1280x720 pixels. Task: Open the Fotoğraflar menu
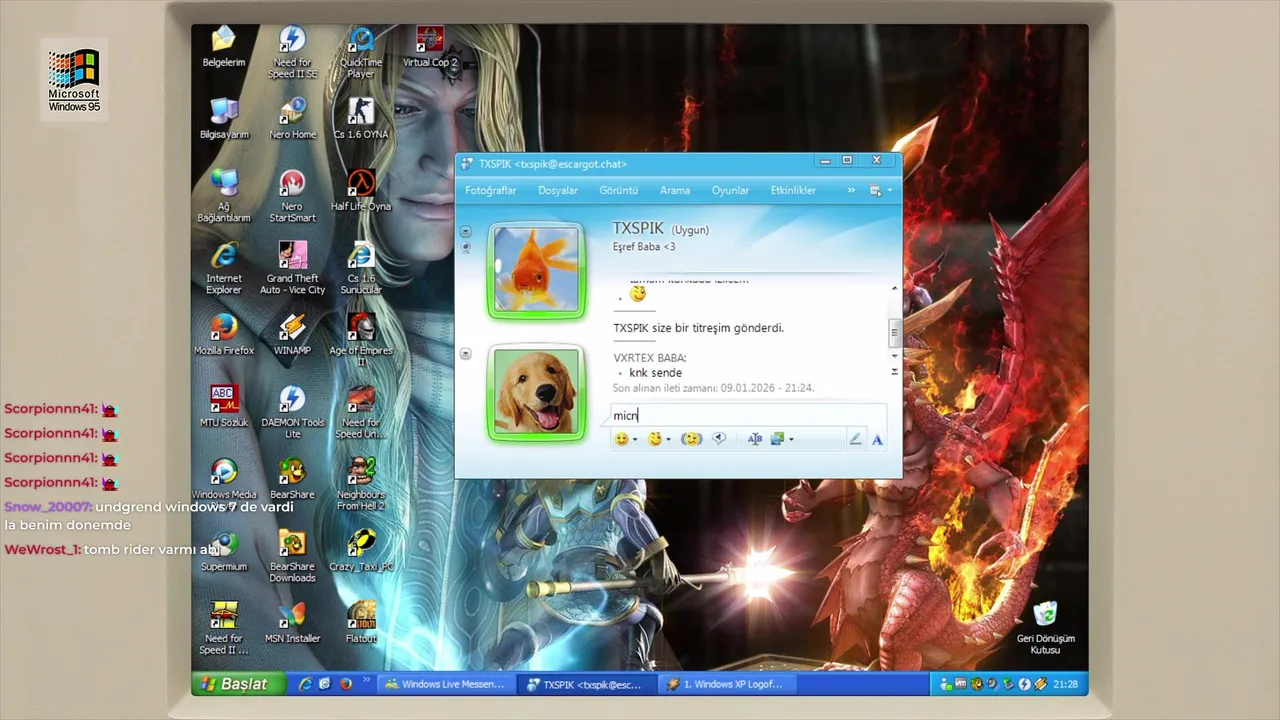point(490,190)
